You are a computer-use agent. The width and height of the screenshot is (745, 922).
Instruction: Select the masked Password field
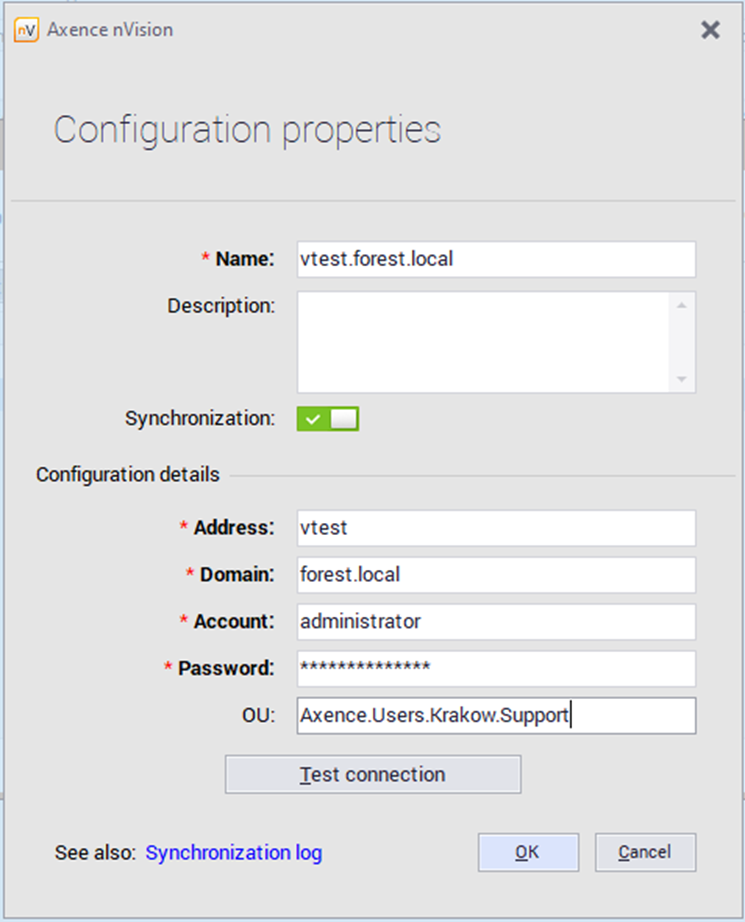tap(496, 669)
